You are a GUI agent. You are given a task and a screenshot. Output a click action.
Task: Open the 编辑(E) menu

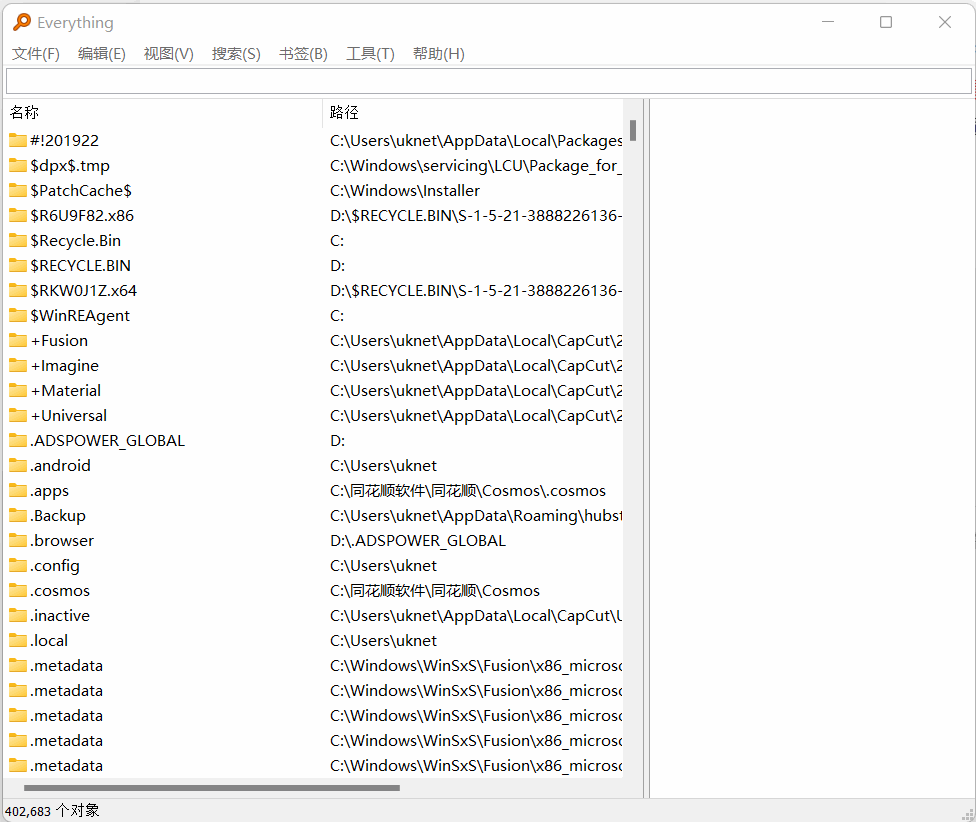pos(102,54)
